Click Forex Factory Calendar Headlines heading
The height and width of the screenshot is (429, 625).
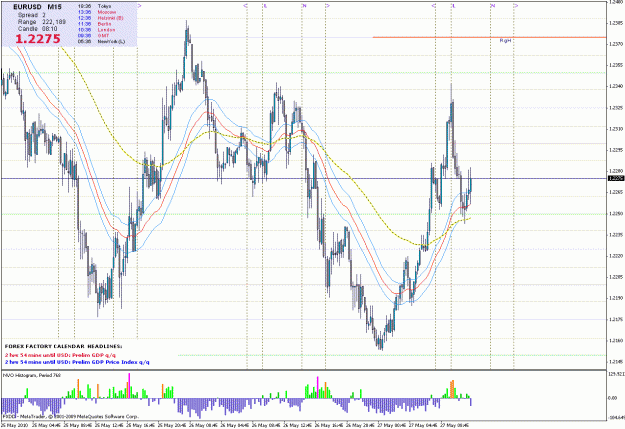click(63, 346)
